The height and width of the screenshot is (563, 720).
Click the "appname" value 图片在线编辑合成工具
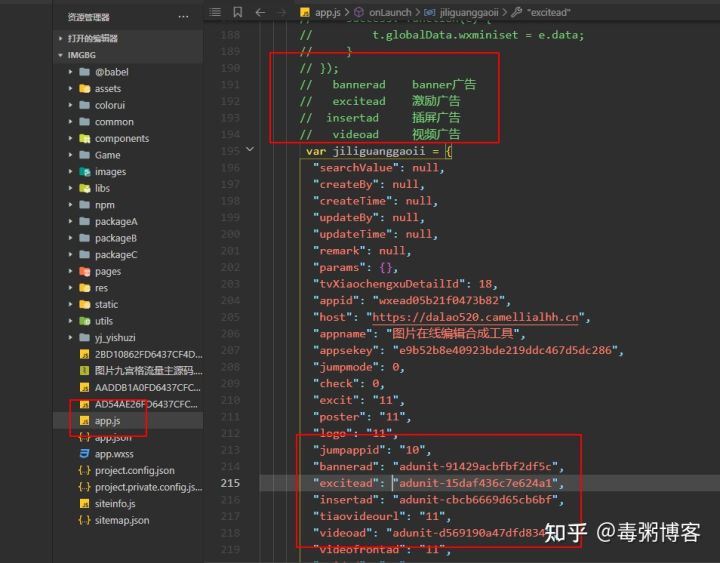pyautogui.click(x=453, y=333)
